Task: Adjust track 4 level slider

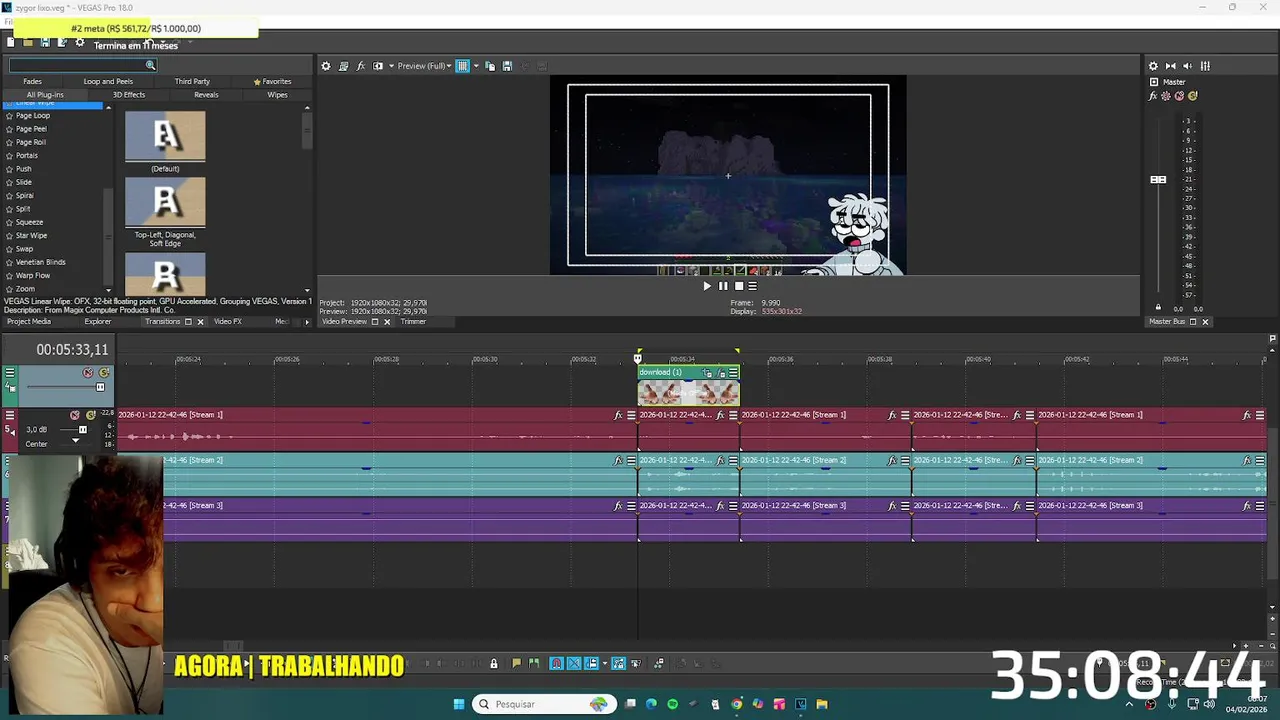Action: tap(100, 387)
